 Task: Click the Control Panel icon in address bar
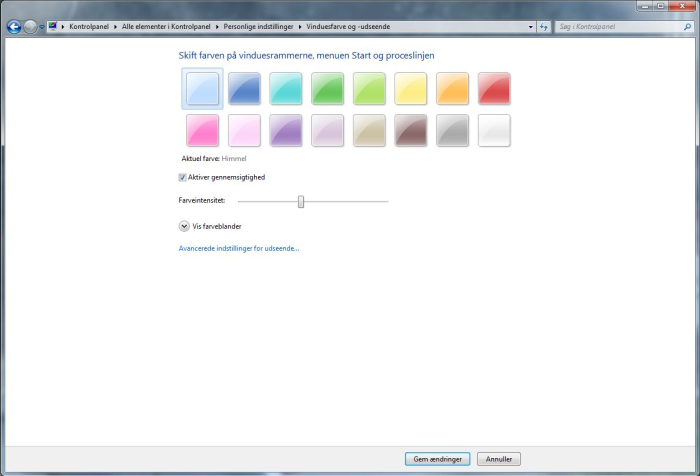click(x=53, y=26)
